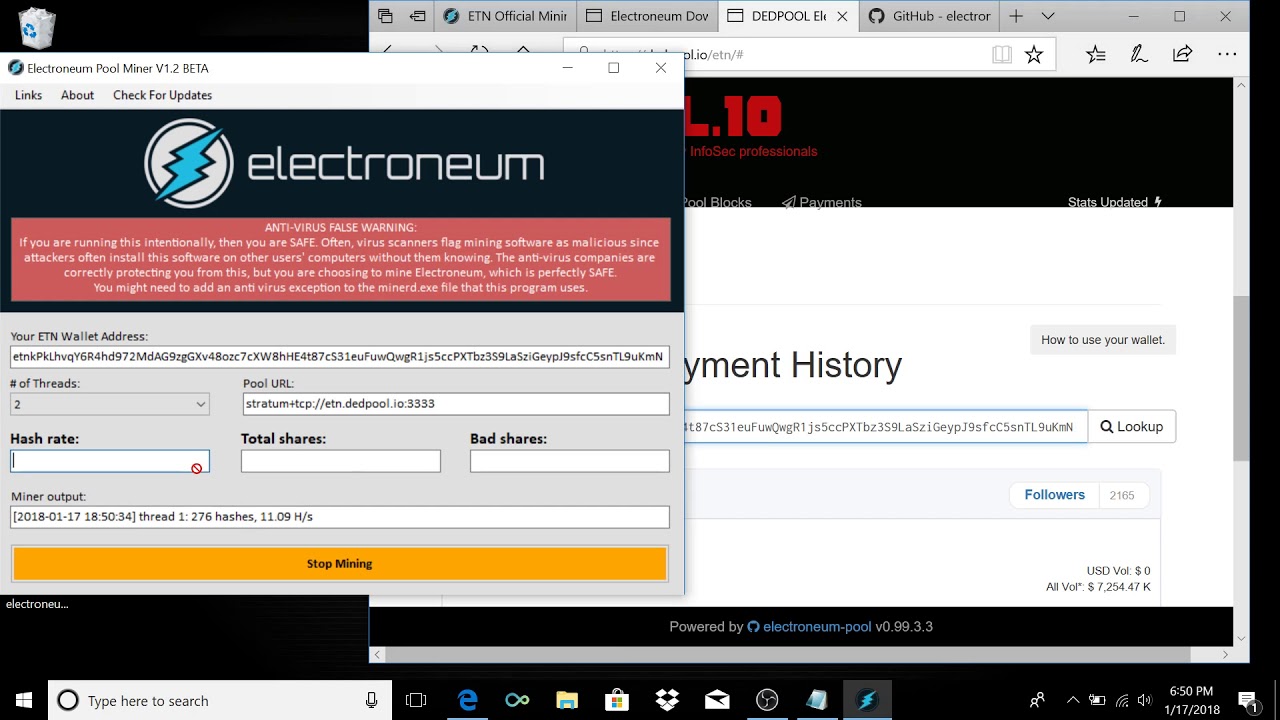The width and height of the screenshot is (1280, 720).
Task: Open the Payments link on DEDPOOL page
Action: tap(821, 202)
